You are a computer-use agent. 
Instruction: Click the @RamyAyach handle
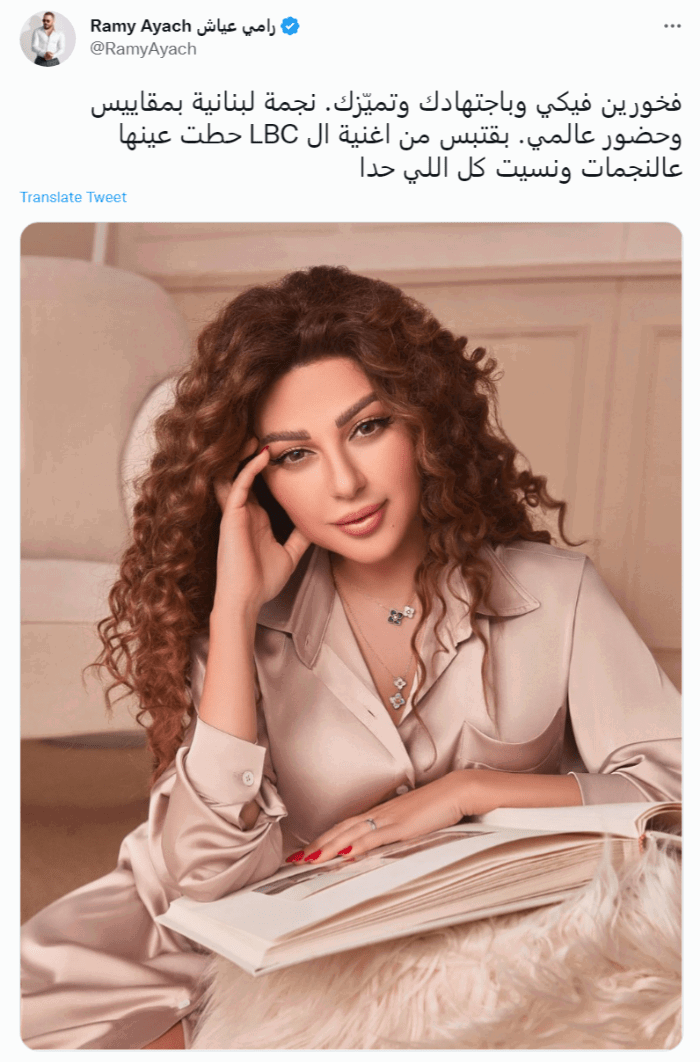pos(143,49)
